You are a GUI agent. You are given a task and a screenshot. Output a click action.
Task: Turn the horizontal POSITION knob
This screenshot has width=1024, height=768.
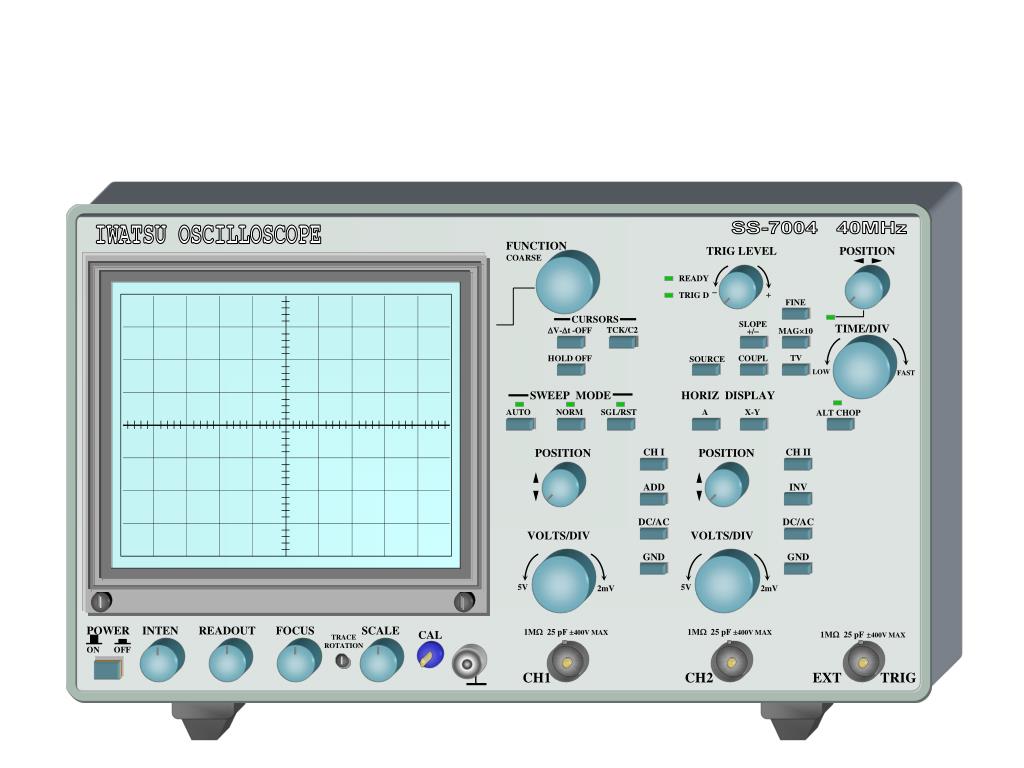pyautogui.click(x=867, y=287)
